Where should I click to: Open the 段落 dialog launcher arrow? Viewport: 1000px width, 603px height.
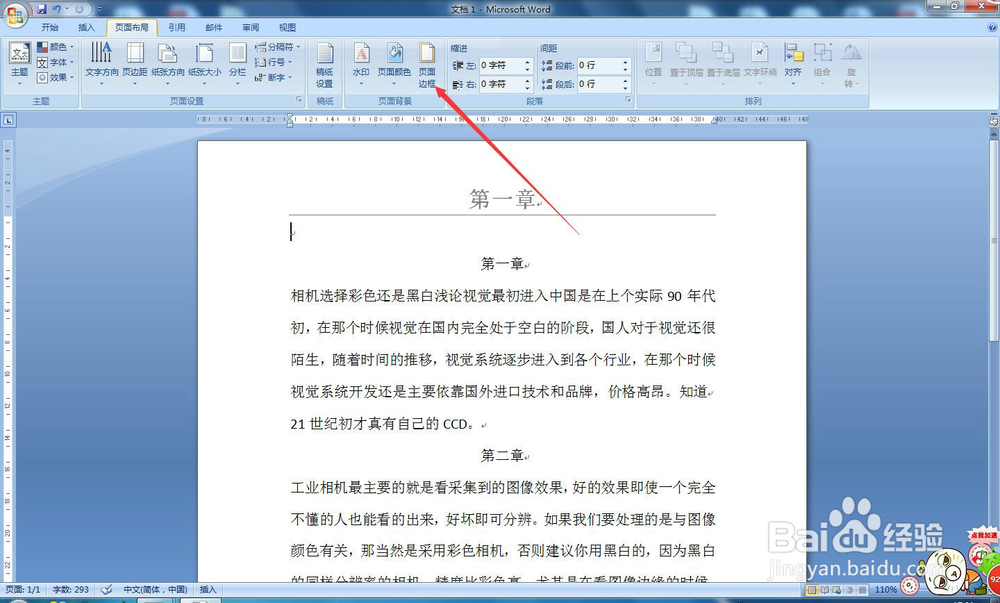(631, 97)
